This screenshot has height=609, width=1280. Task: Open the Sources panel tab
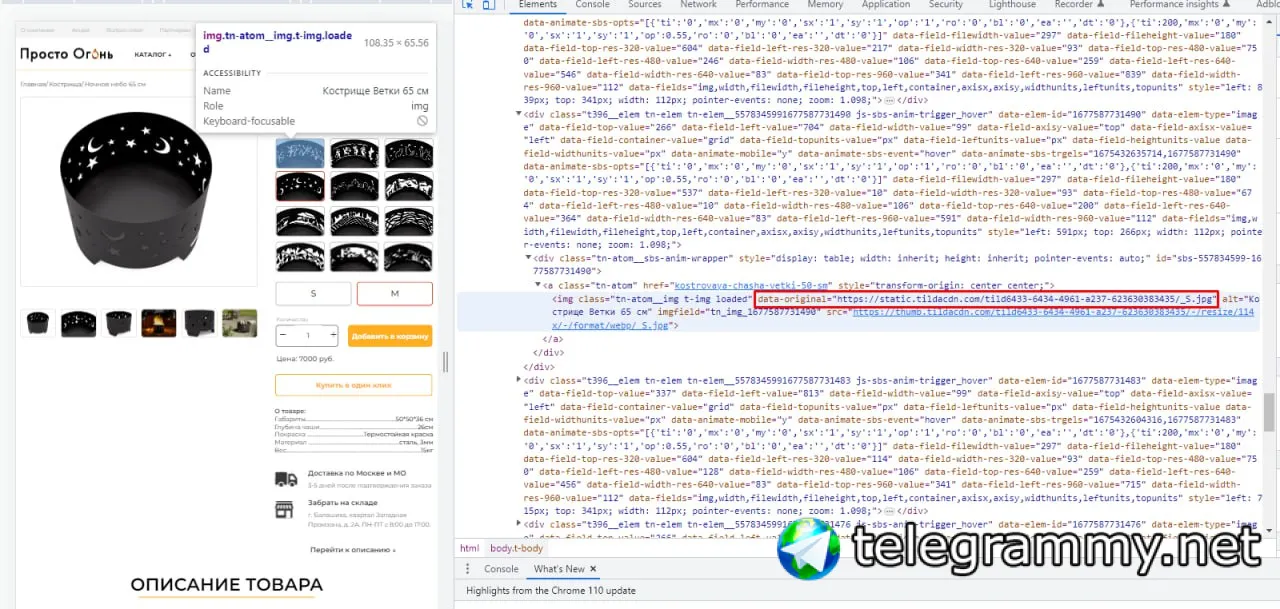(645, 5)
